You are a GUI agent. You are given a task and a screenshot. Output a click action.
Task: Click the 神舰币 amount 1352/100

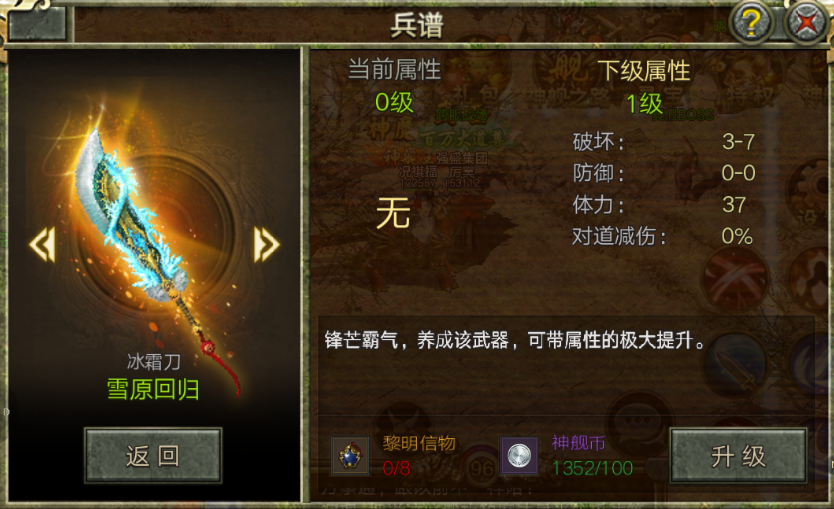point(592,469)
